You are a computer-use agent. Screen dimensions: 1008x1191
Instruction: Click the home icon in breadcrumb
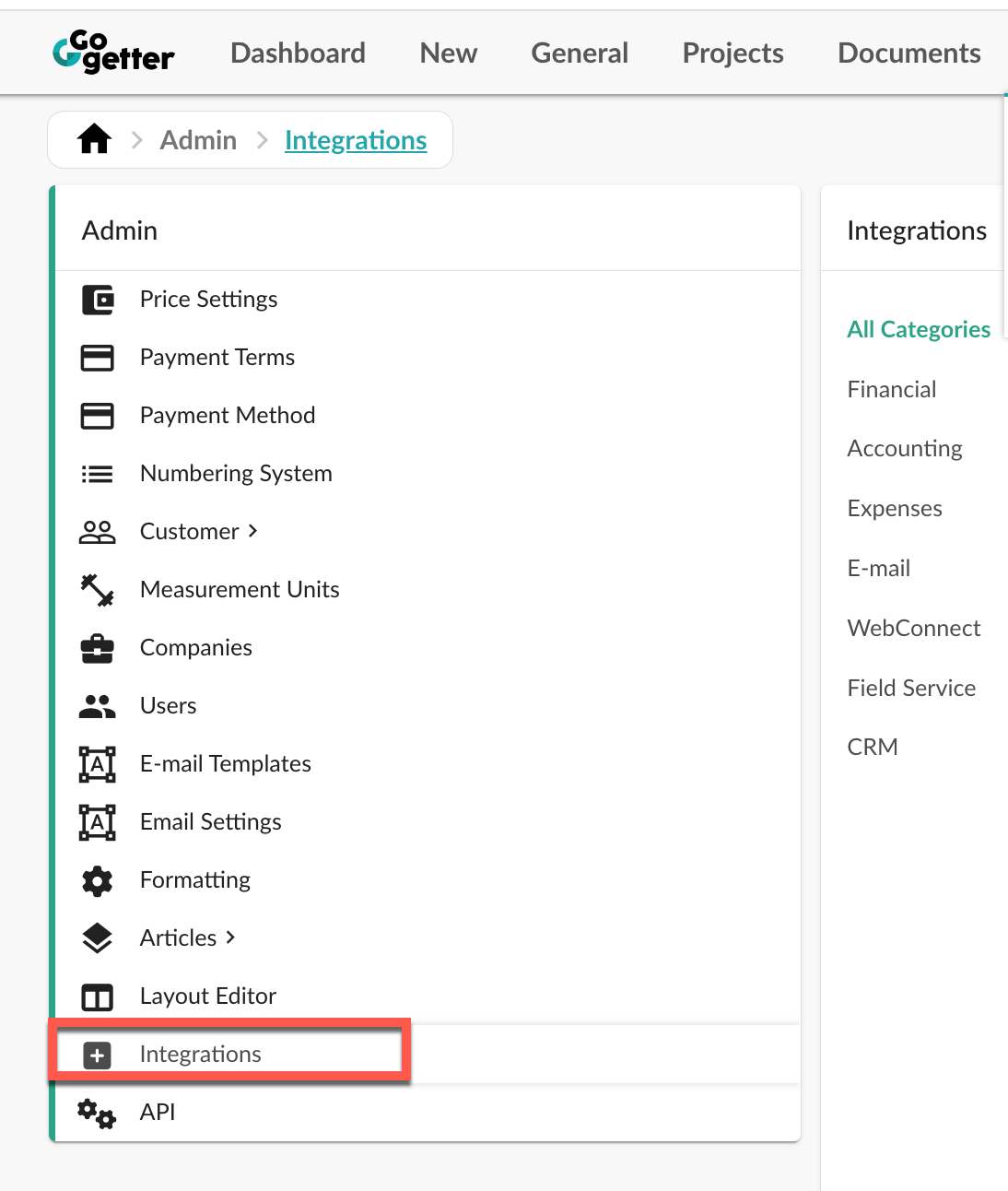pyautogui.click(x=94, y=139)
